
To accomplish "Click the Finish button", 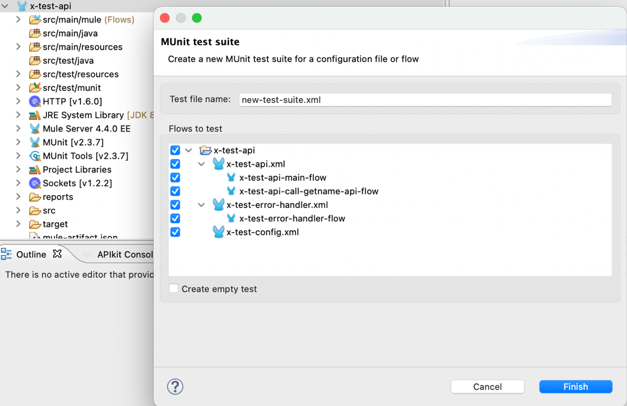I will [575, 387].
